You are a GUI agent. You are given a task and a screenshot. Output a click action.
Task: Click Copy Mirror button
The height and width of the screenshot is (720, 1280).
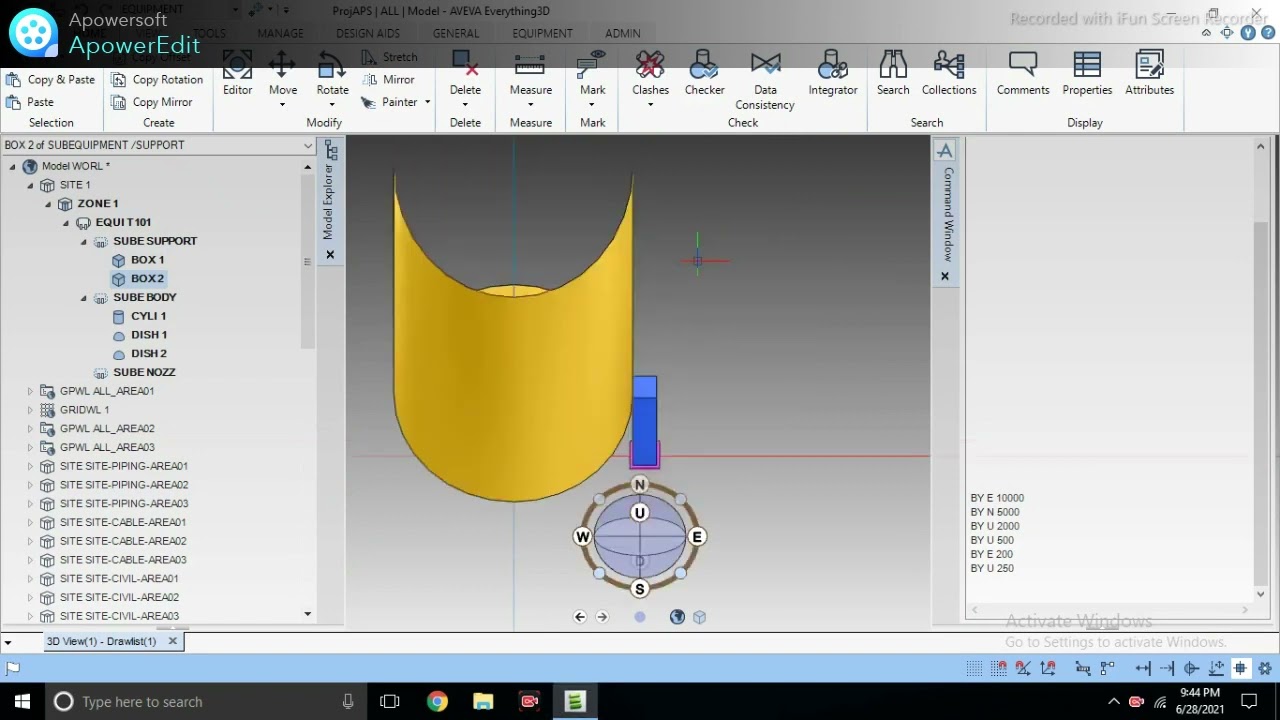pos(152,102)
